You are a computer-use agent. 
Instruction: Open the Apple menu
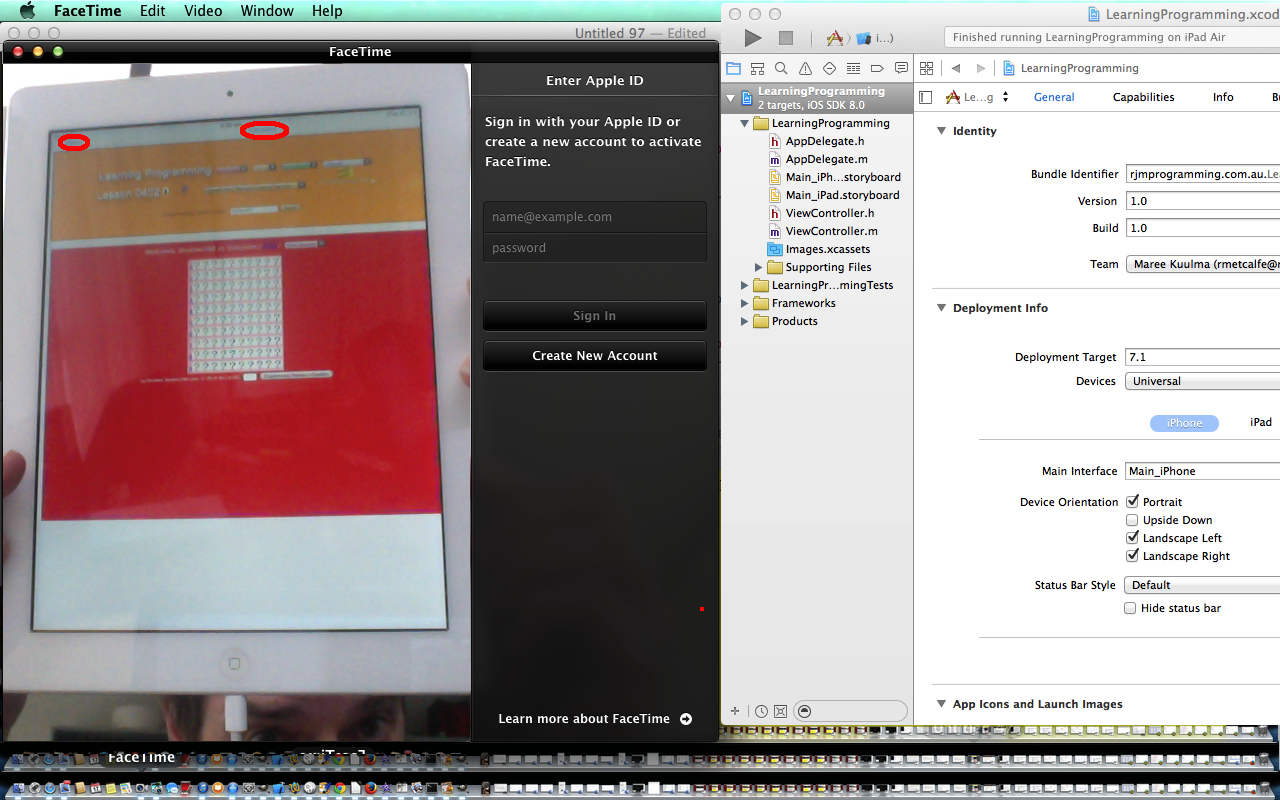click(27, 11)
